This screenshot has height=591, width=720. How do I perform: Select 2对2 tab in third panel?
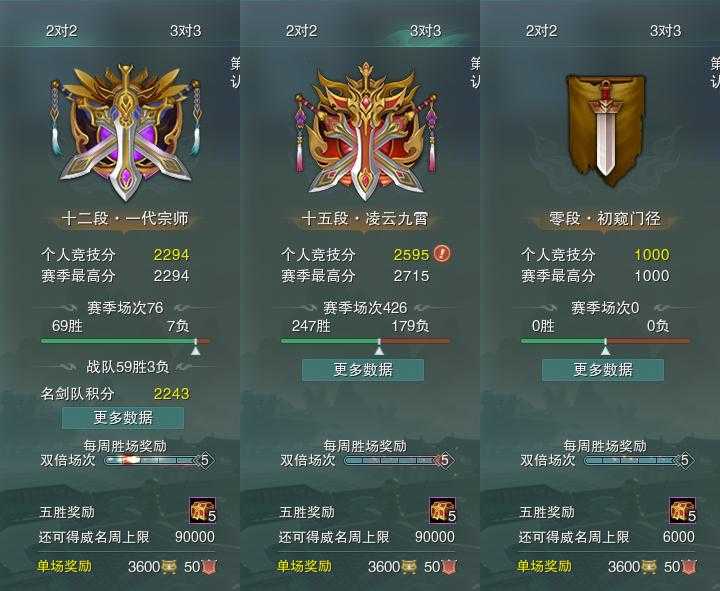(x=541, y=31)
